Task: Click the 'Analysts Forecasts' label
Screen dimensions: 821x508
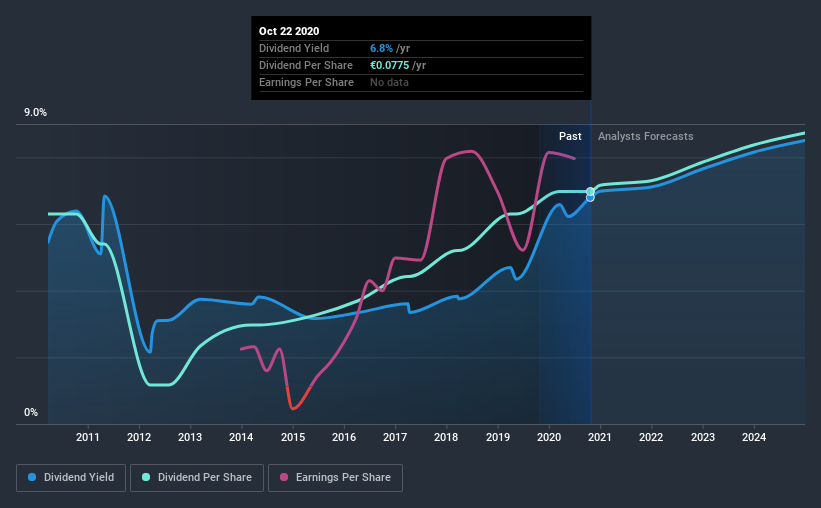Action: 646,136
